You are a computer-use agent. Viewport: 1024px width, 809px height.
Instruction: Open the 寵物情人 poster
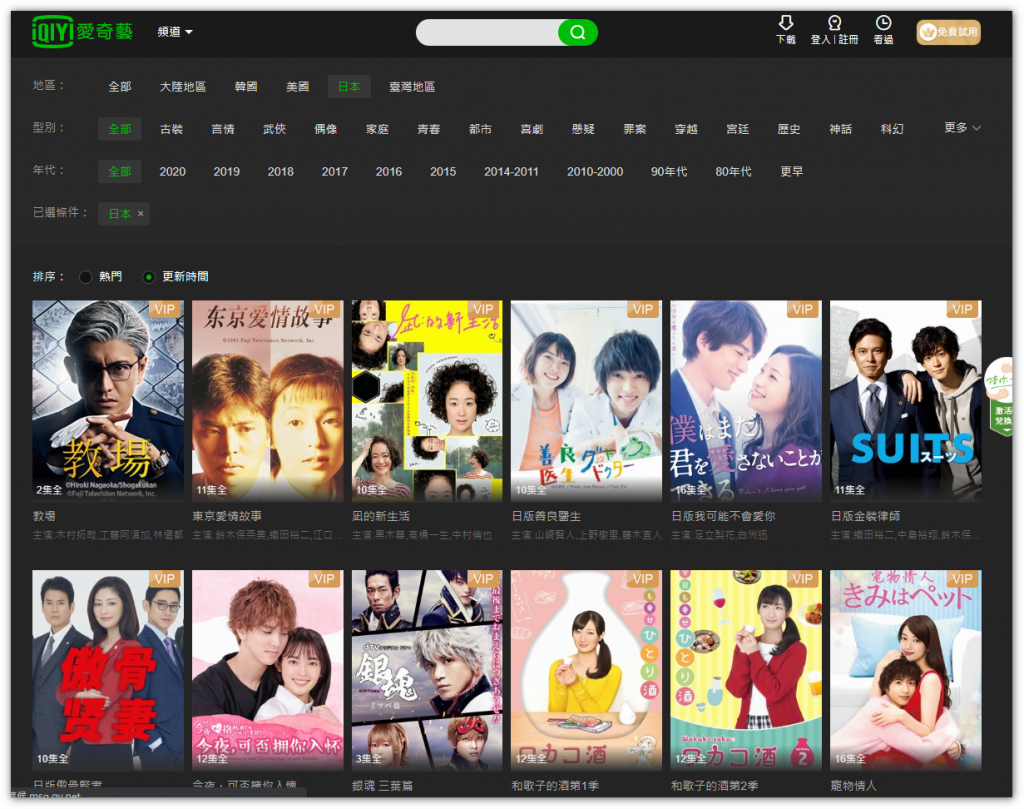click(x=906, y=671)
